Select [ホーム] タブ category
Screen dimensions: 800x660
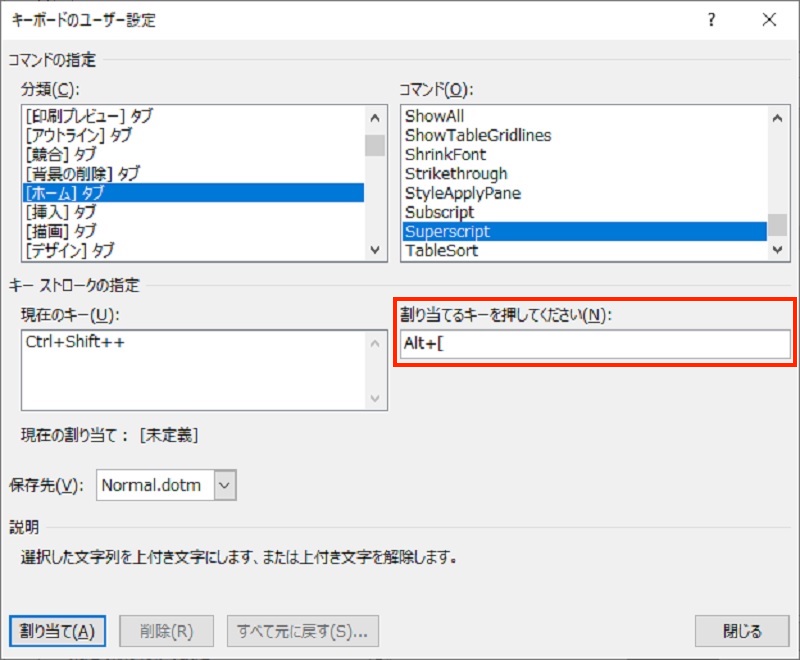coord(193,193)
